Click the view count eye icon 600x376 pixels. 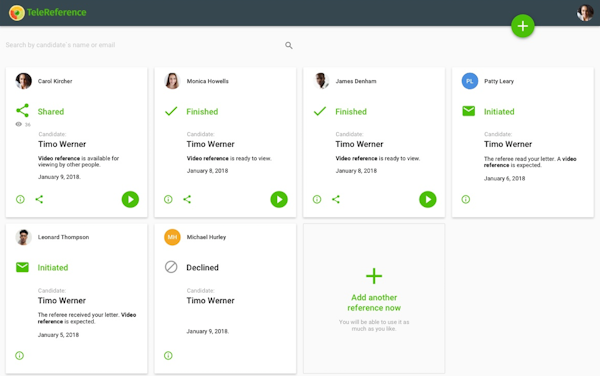[18, 124]
